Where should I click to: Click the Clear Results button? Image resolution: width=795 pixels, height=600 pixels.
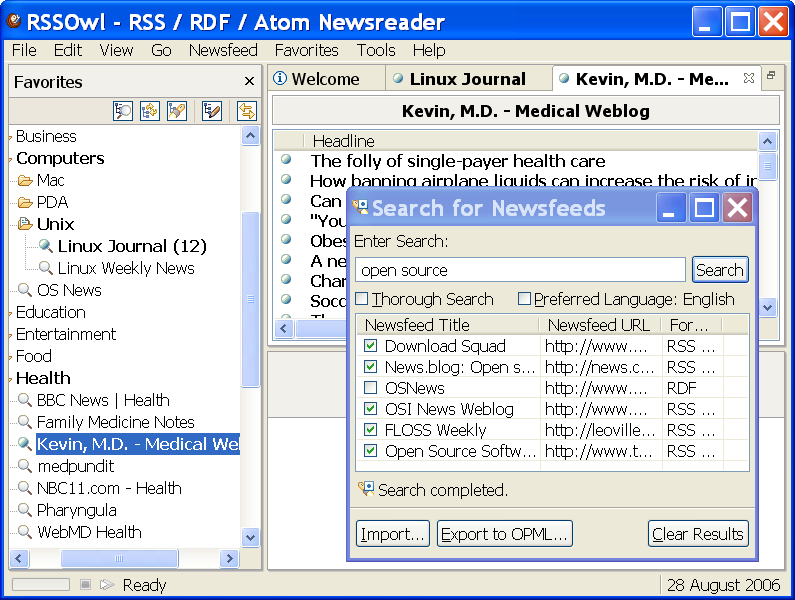point(698,534)
